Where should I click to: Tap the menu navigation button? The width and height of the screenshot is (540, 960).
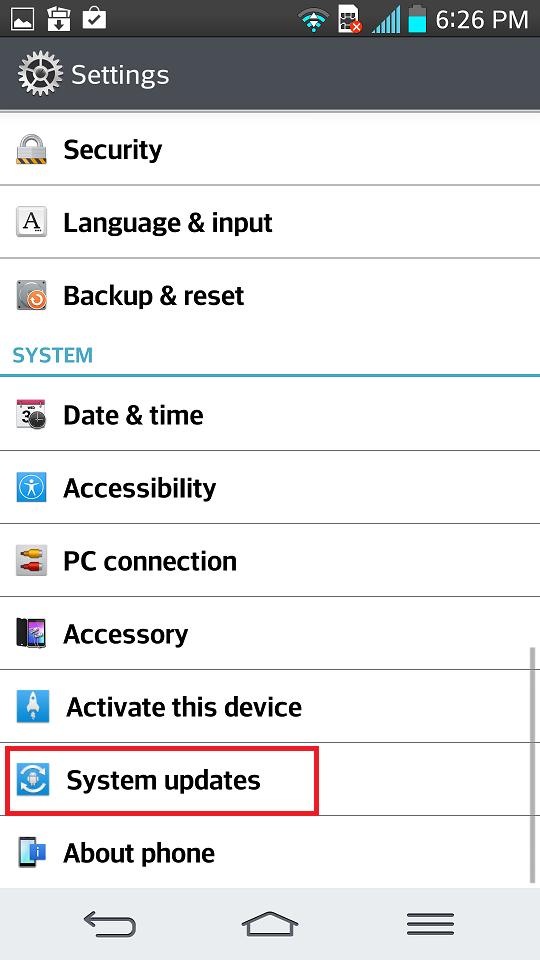point(430,924)
